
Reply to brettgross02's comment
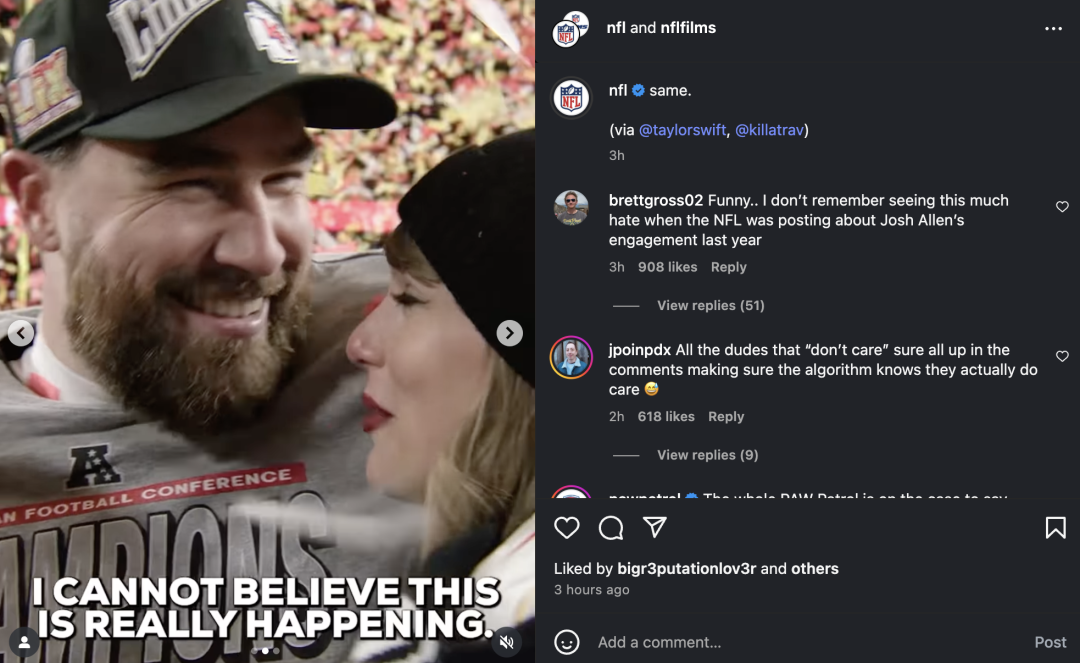pyautogui.click(x=728, y=267)
